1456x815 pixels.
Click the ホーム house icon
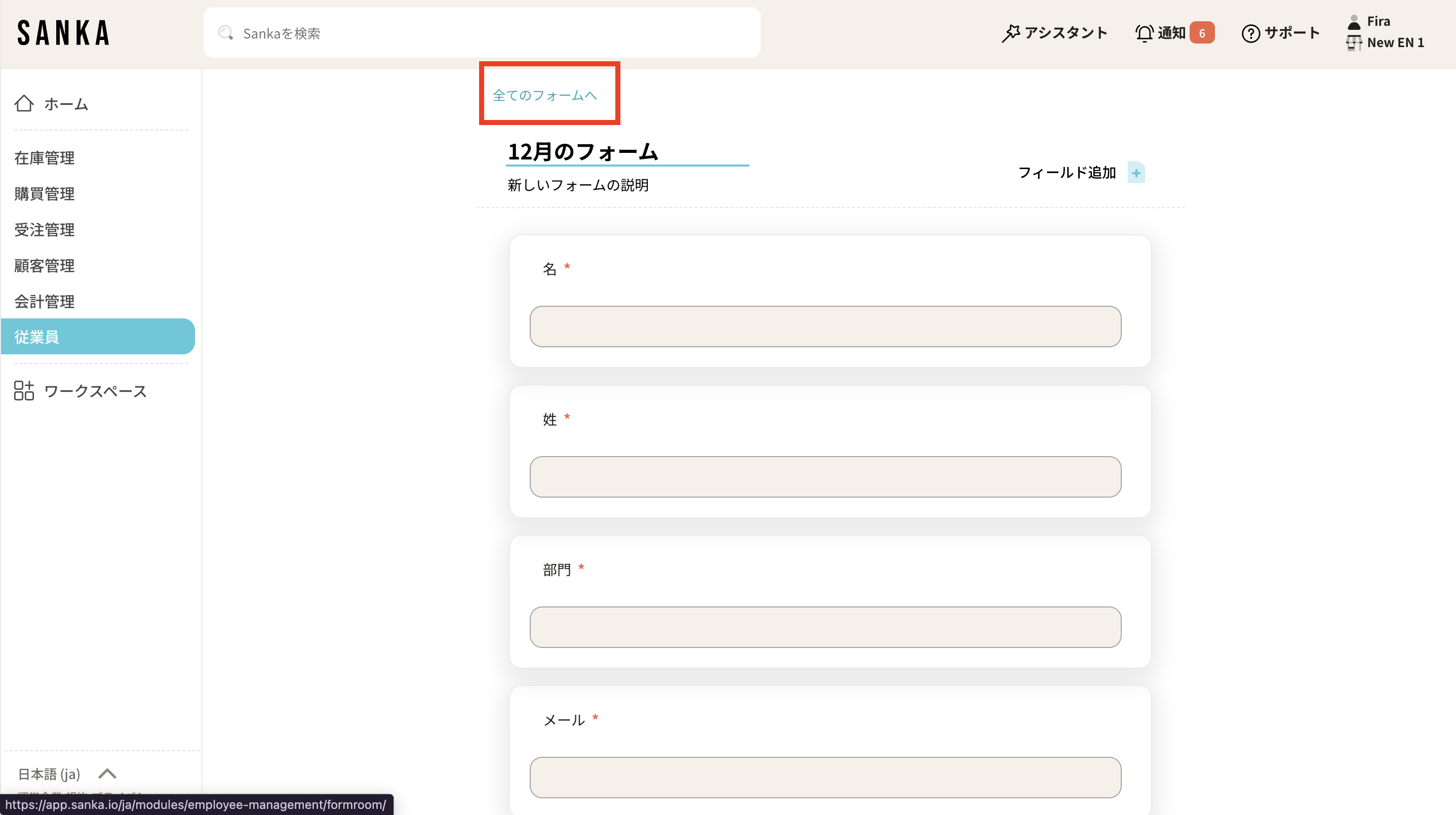pos(24,103)
